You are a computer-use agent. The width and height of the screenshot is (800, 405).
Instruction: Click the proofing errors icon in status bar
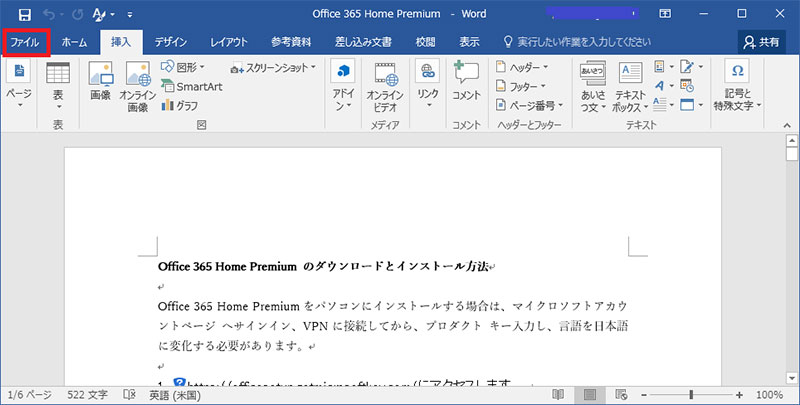(129, 395)
